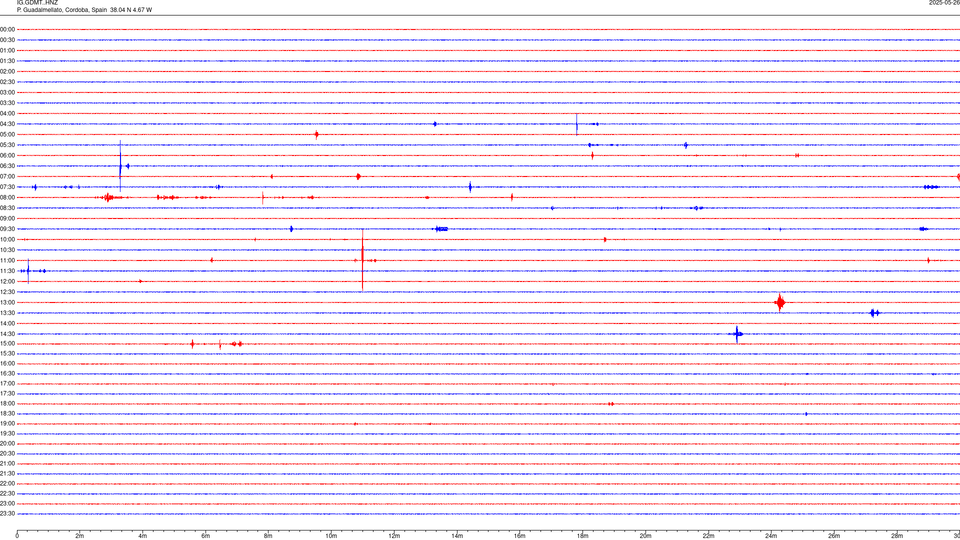Viewport: 960px width, 540px height.
Task: Select the 08:30 trace time label
Action: [7, 208]
